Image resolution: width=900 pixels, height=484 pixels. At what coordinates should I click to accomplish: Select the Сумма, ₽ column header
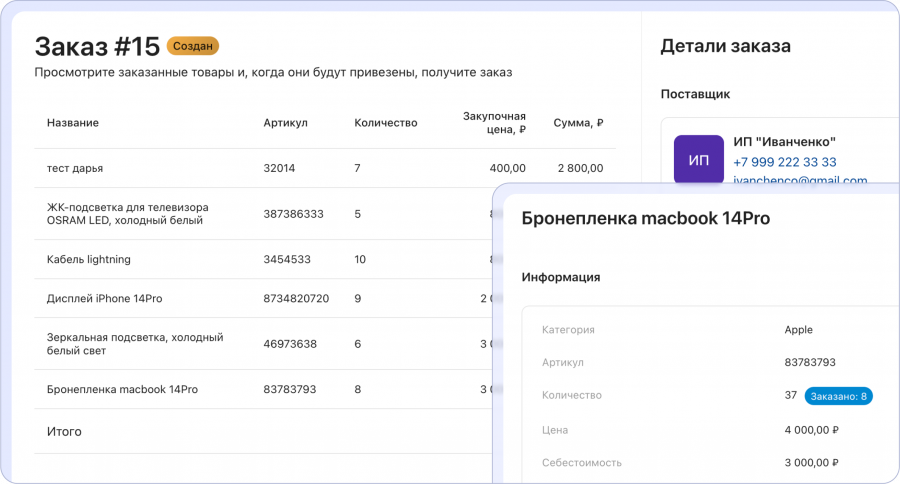pos(578,123)
